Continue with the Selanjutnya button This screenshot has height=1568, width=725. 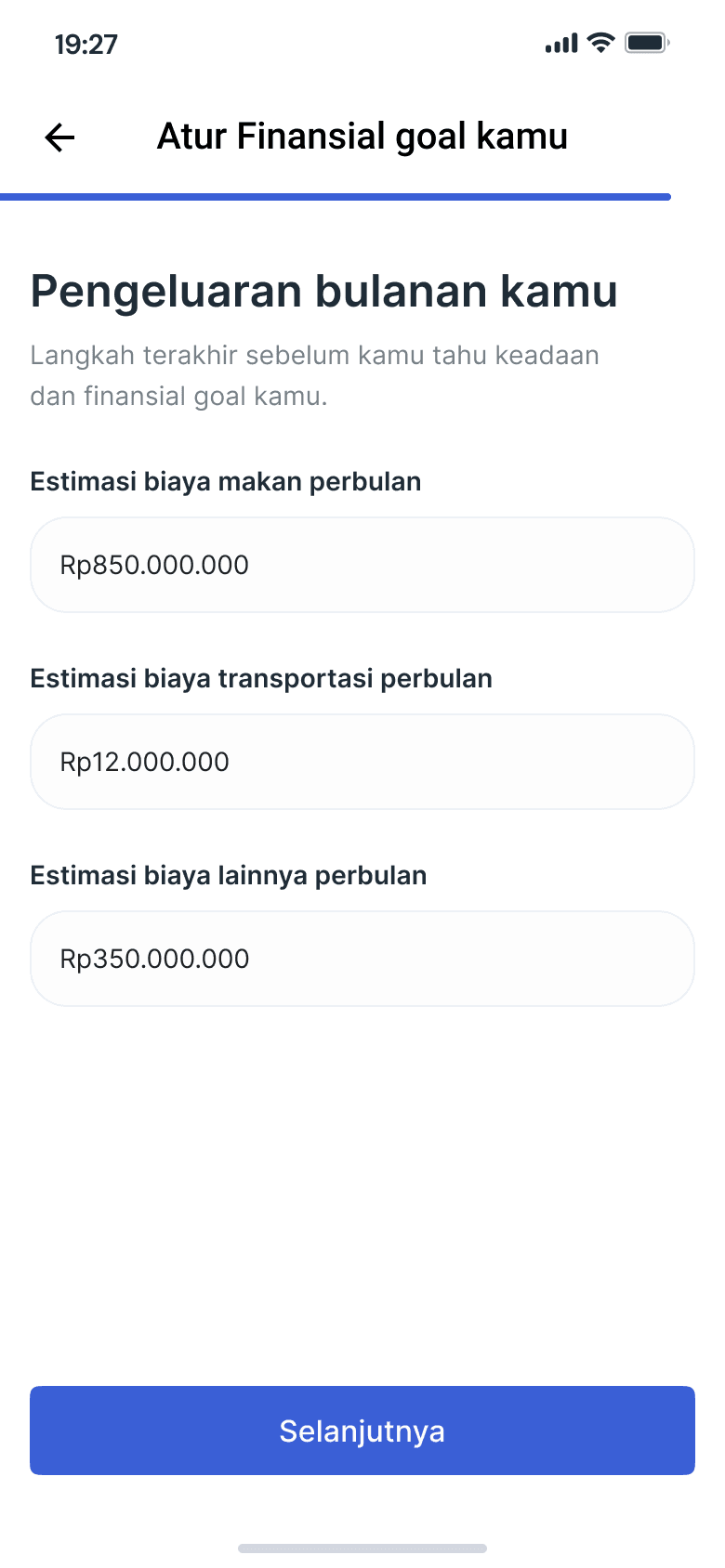[362, 1431]
